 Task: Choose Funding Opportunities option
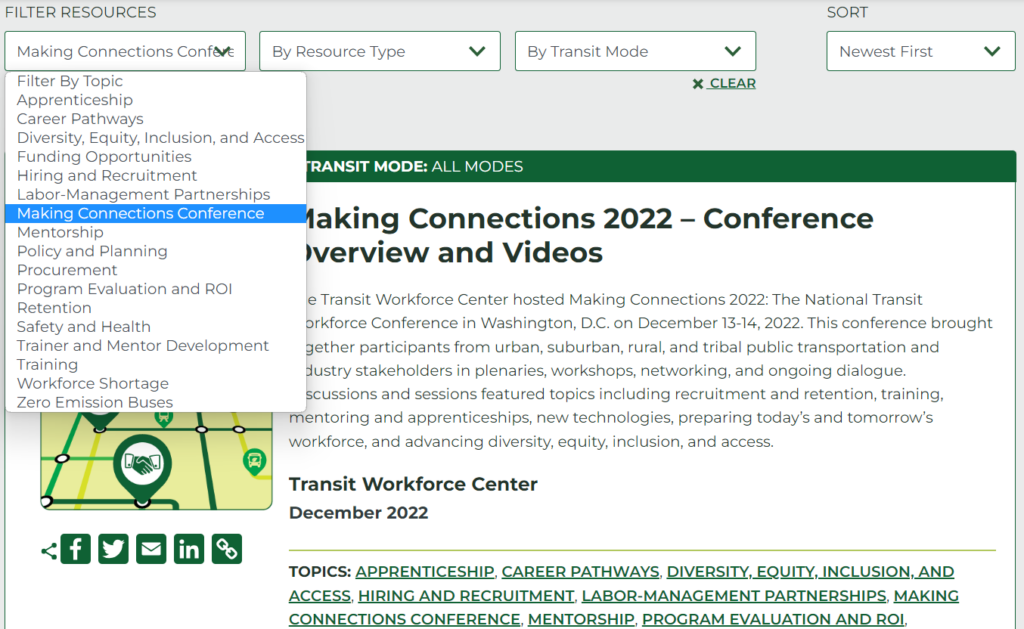click(x=155, y=157)
